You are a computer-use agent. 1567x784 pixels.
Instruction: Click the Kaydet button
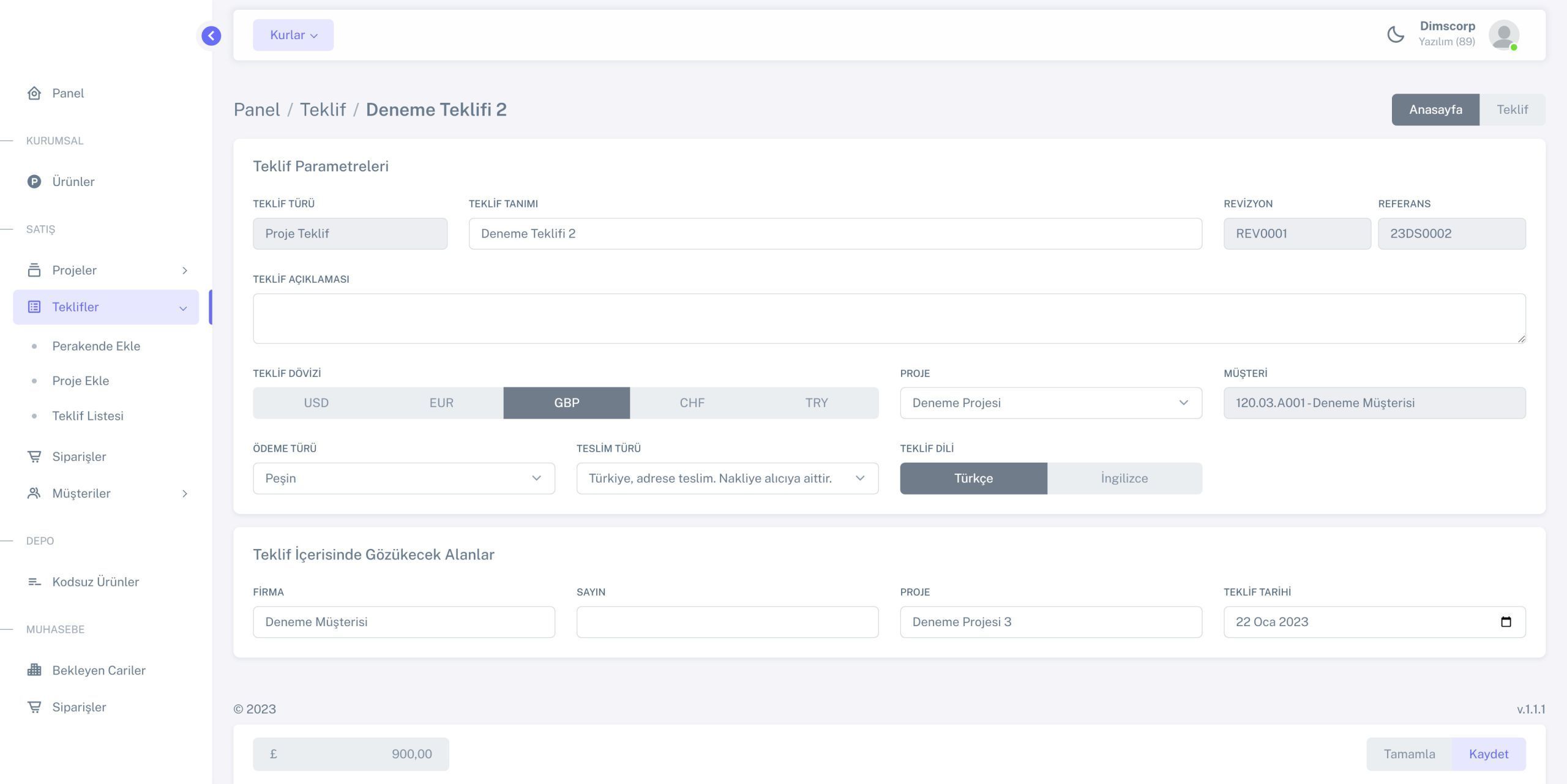point(1488,754)
